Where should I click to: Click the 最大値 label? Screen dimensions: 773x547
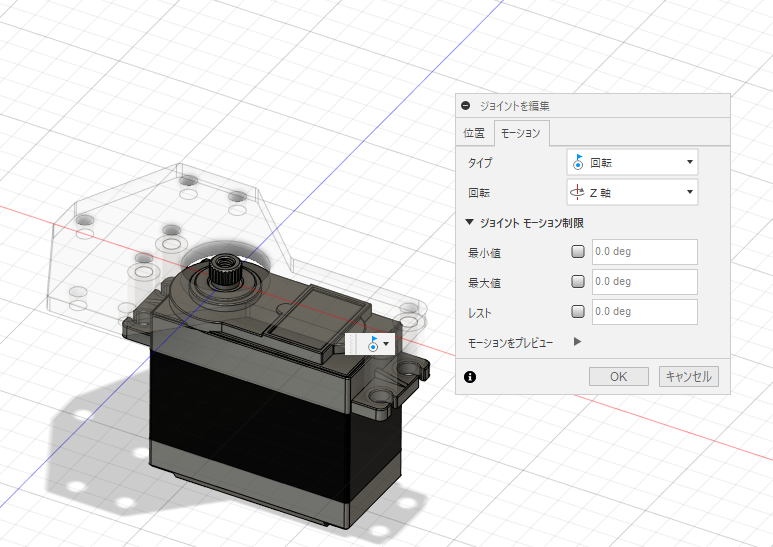[484, 283]
